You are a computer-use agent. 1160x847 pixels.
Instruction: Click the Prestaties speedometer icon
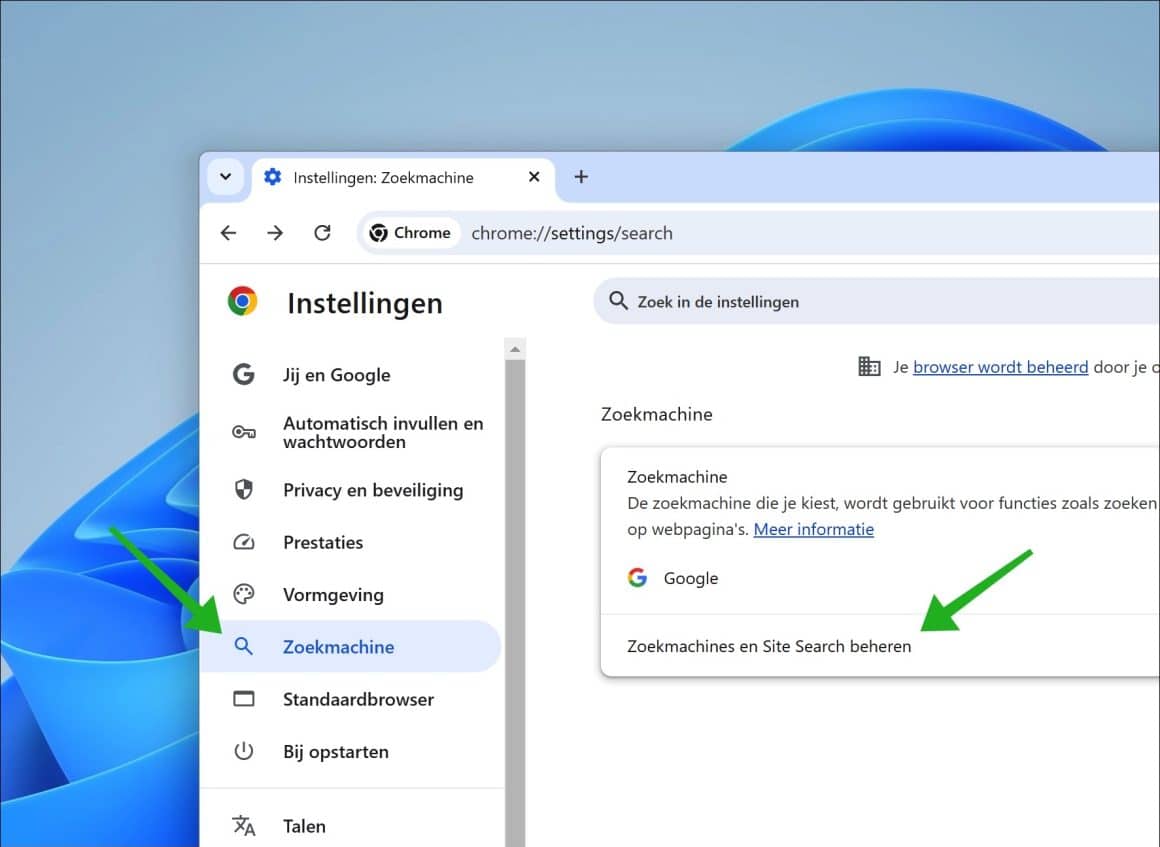[x=244, y=542]
